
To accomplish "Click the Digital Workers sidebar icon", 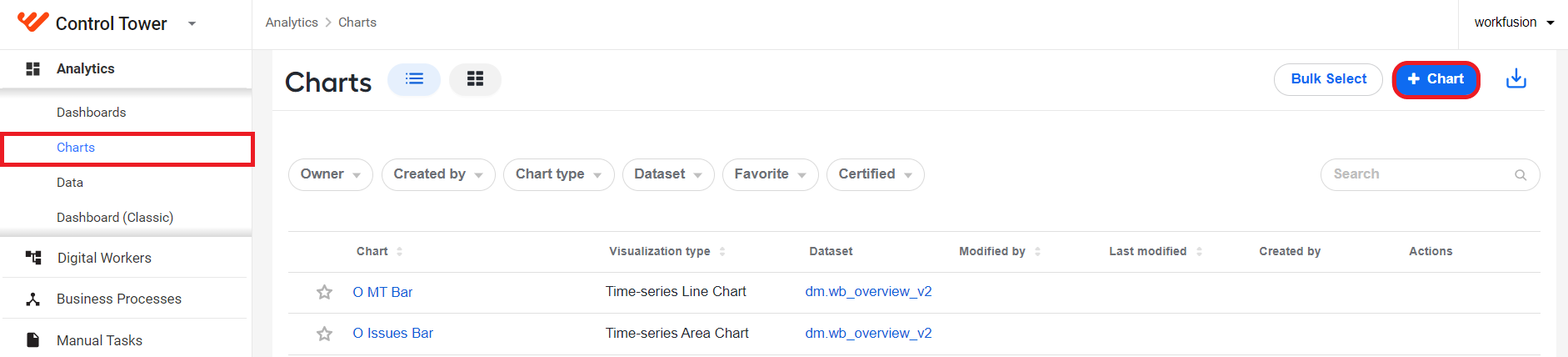I will coord(33,258).
